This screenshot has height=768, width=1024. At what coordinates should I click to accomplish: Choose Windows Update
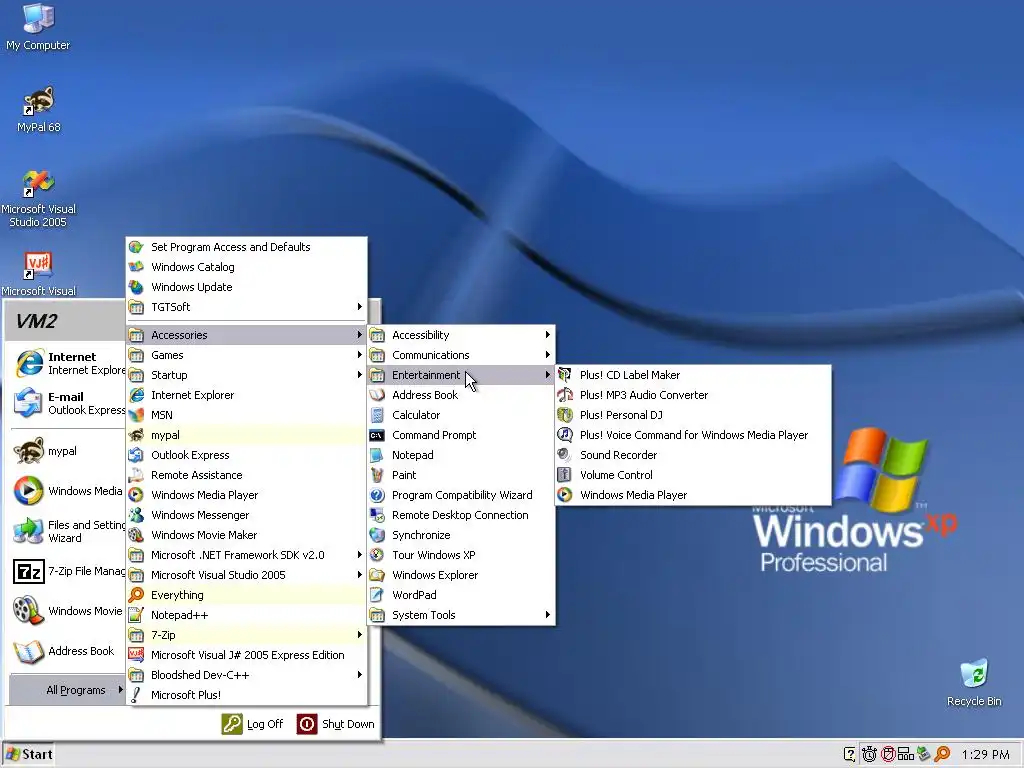pos(246,287)
